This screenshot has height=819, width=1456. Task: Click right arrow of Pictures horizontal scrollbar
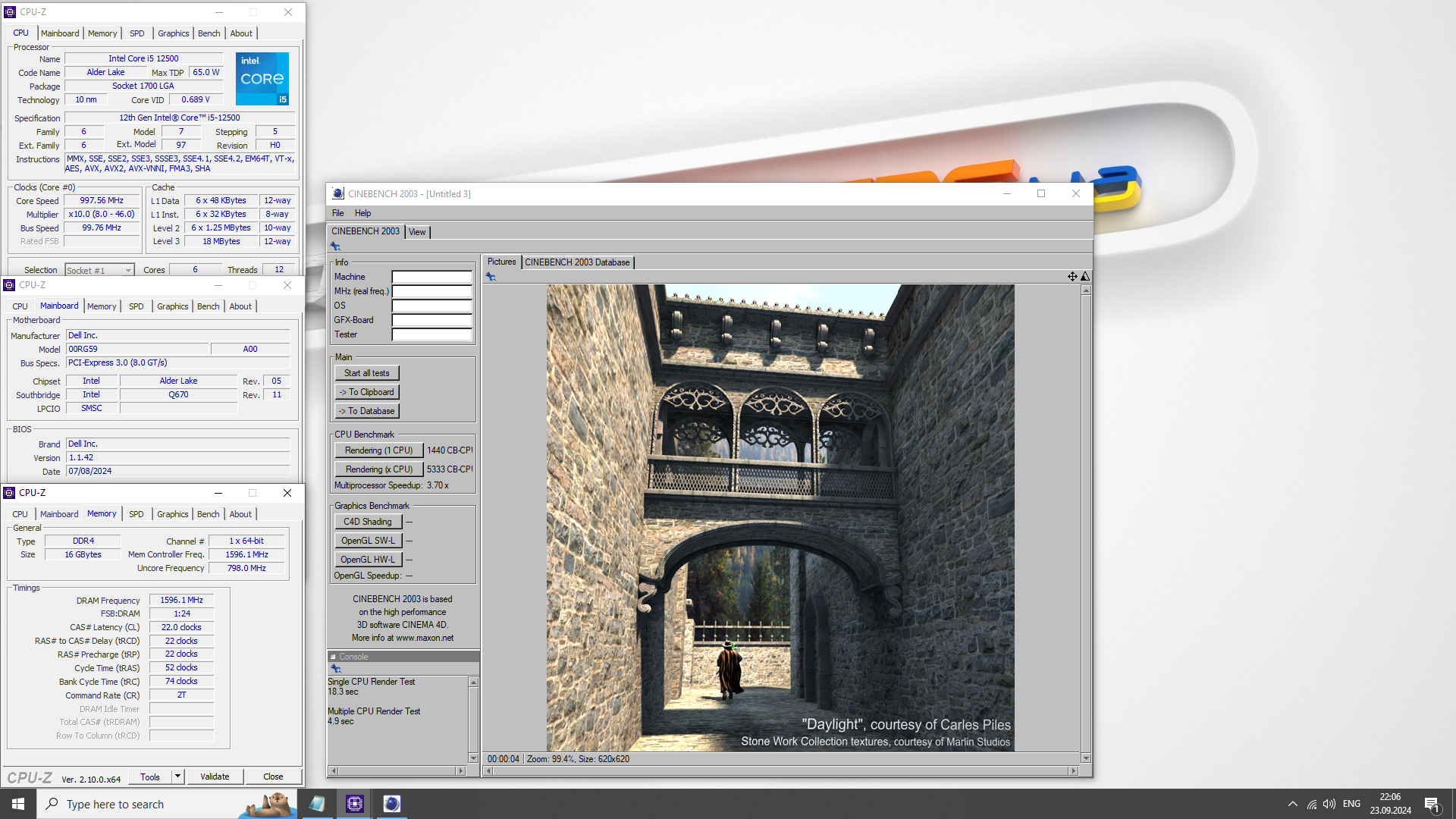pyautogui.click(x=1073, y=770)
